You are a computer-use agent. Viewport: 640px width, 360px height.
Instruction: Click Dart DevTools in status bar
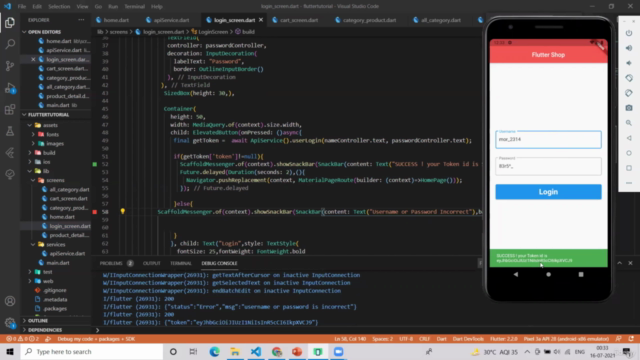coord(468,339)
